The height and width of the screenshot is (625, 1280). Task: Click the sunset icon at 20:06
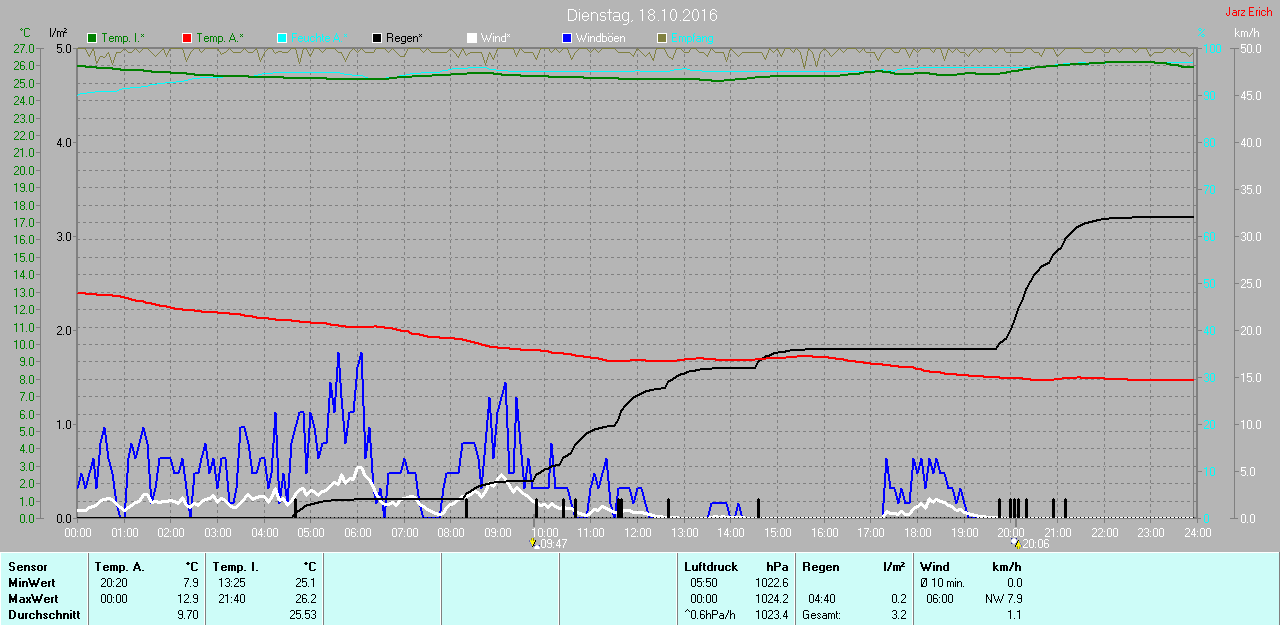tap(1016, 544)
